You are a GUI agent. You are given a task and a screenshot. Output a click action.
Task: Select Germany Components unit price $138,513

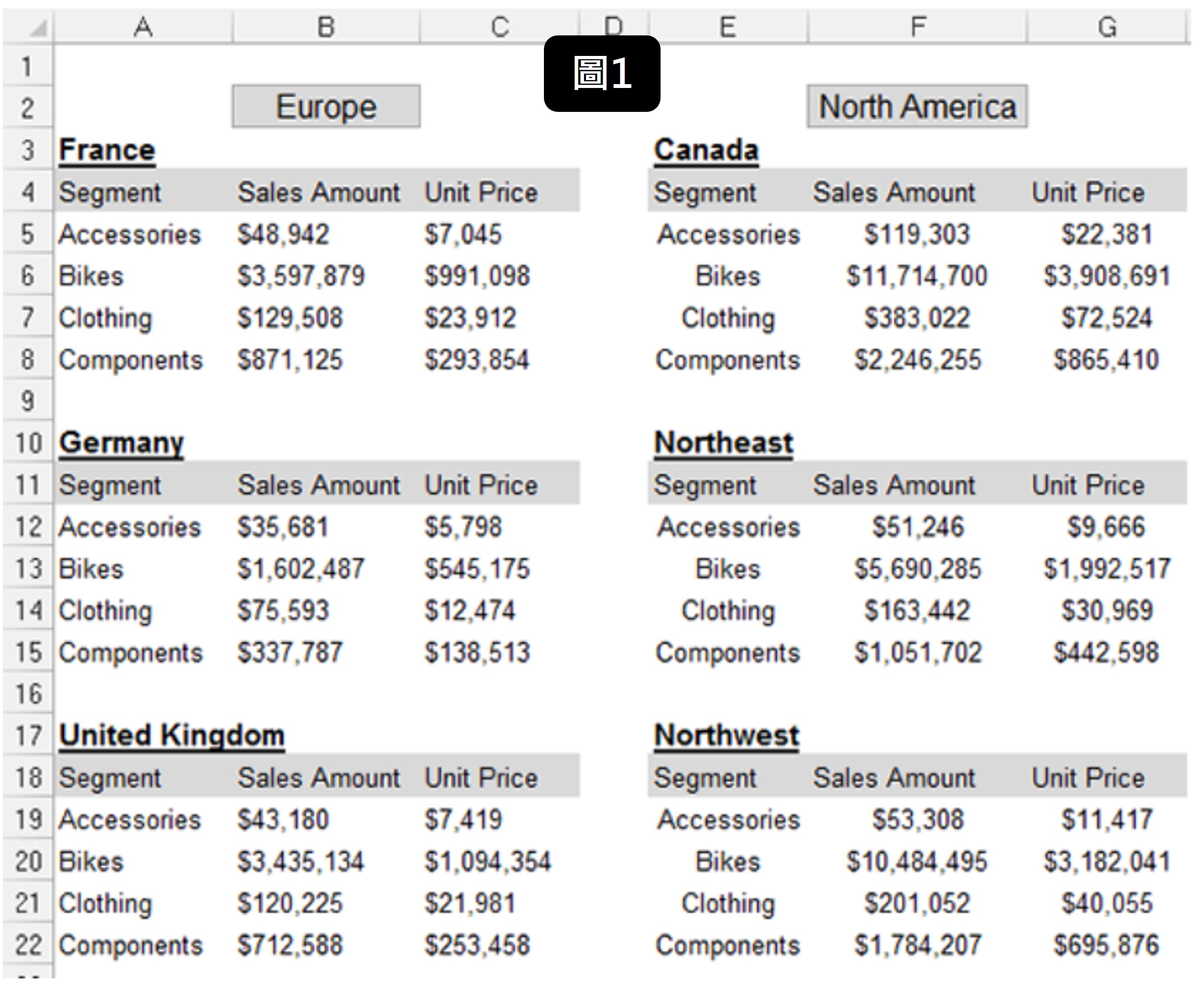click(x=477, y=653)
